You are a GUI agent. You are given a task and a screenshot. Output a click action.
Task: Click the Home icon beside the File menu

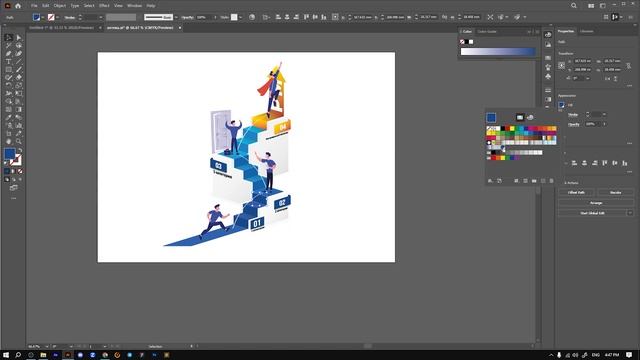tap(18, 6)
